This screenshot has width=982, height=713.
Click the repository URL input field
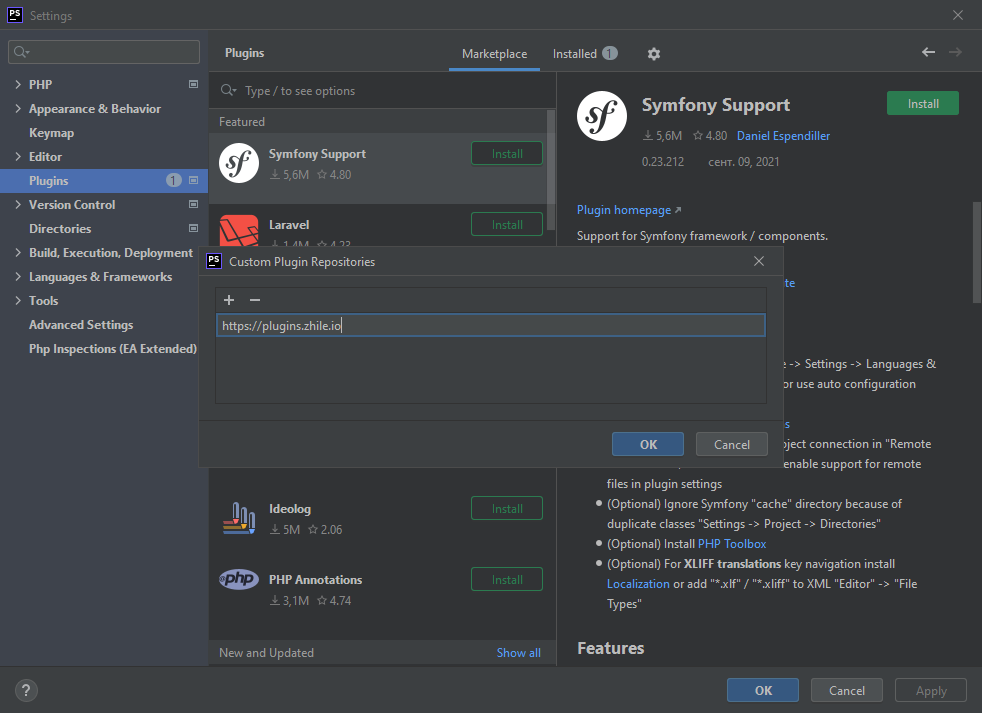click(490, 325)
